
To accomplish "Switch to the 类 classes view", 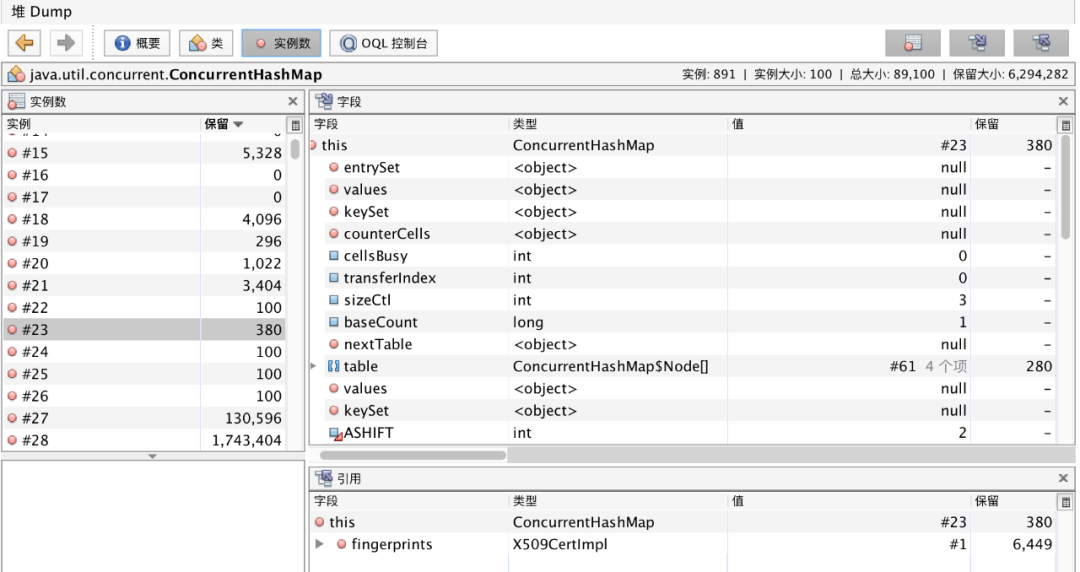I will pyautogui.click(x=205, y=43).
